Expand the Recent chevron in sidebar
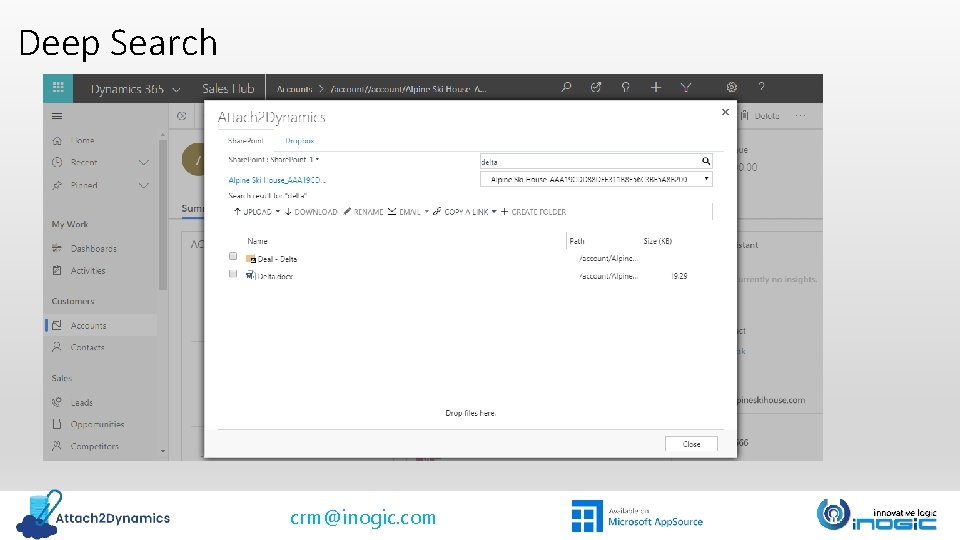The width and height of the screenshot is (960, 540). [143, 162]
